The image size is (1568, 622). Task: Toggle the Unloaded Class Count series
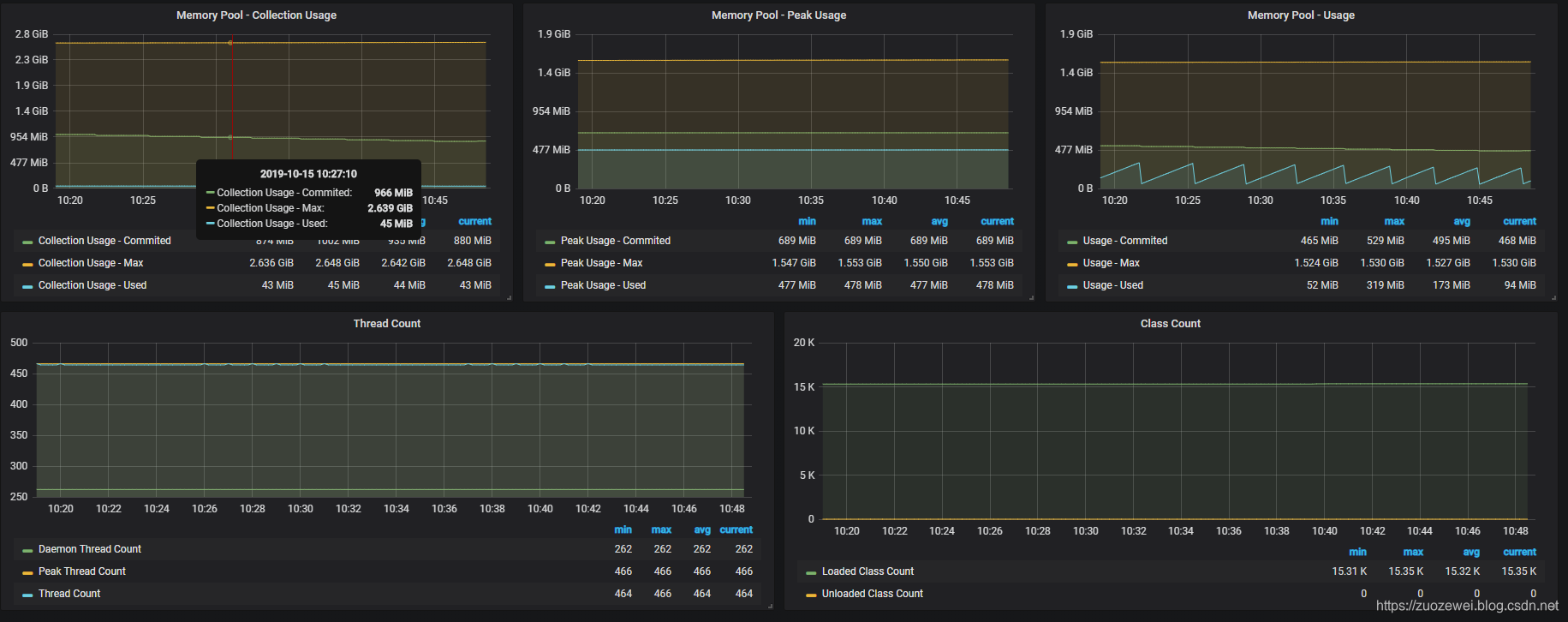point(872,594)
